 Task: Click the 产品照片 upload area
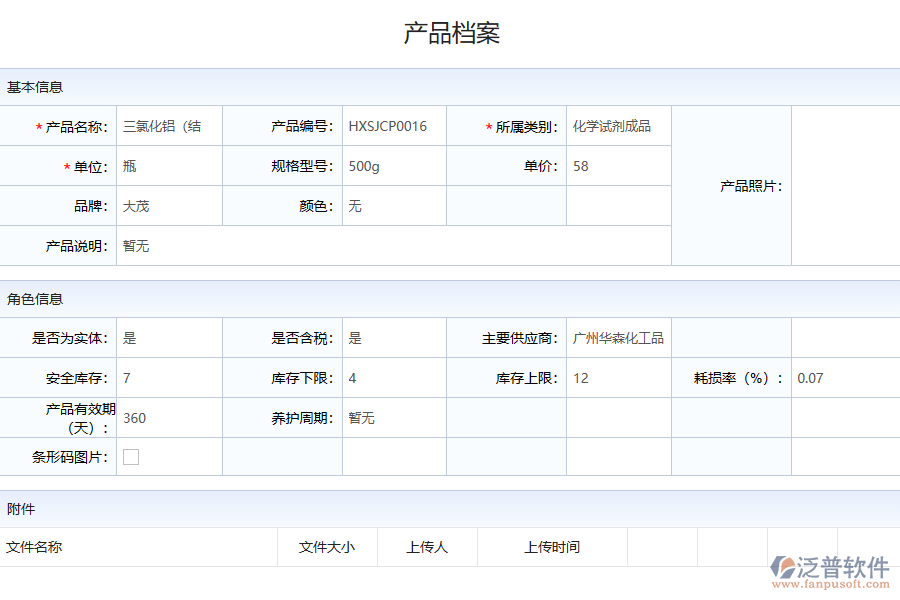point(843,185)
